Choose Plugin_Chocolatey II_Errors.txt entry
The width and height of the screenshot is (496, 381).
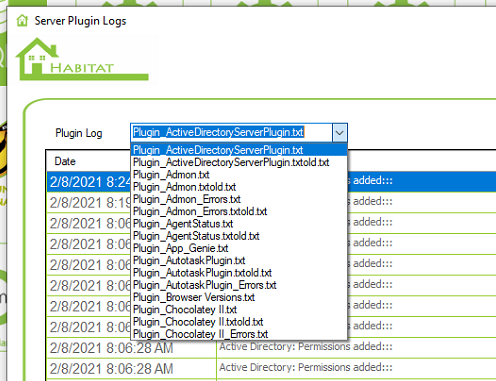click(x=239, y=334)
